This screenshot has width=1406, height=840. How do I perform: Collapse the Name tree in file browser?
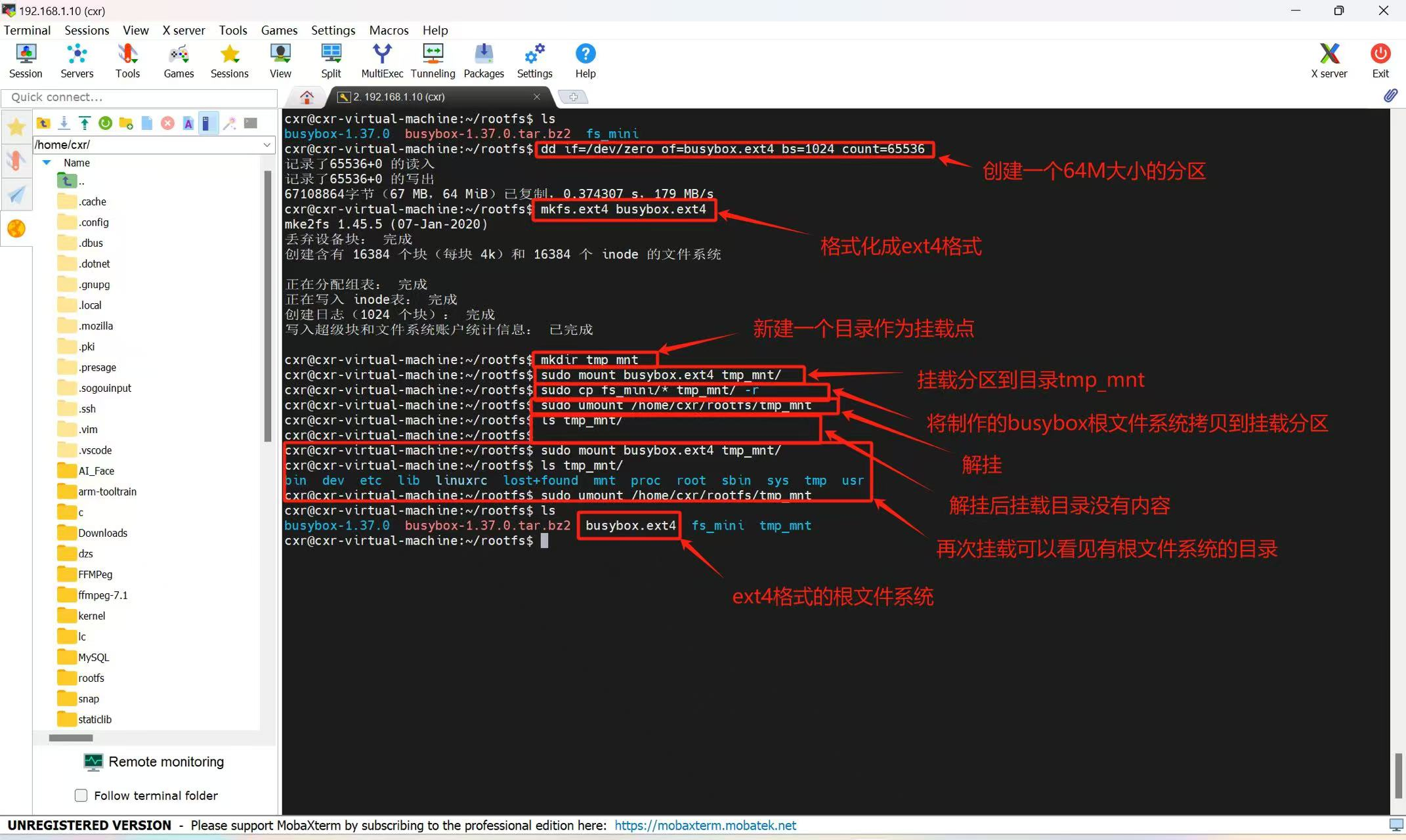(46, 162)
